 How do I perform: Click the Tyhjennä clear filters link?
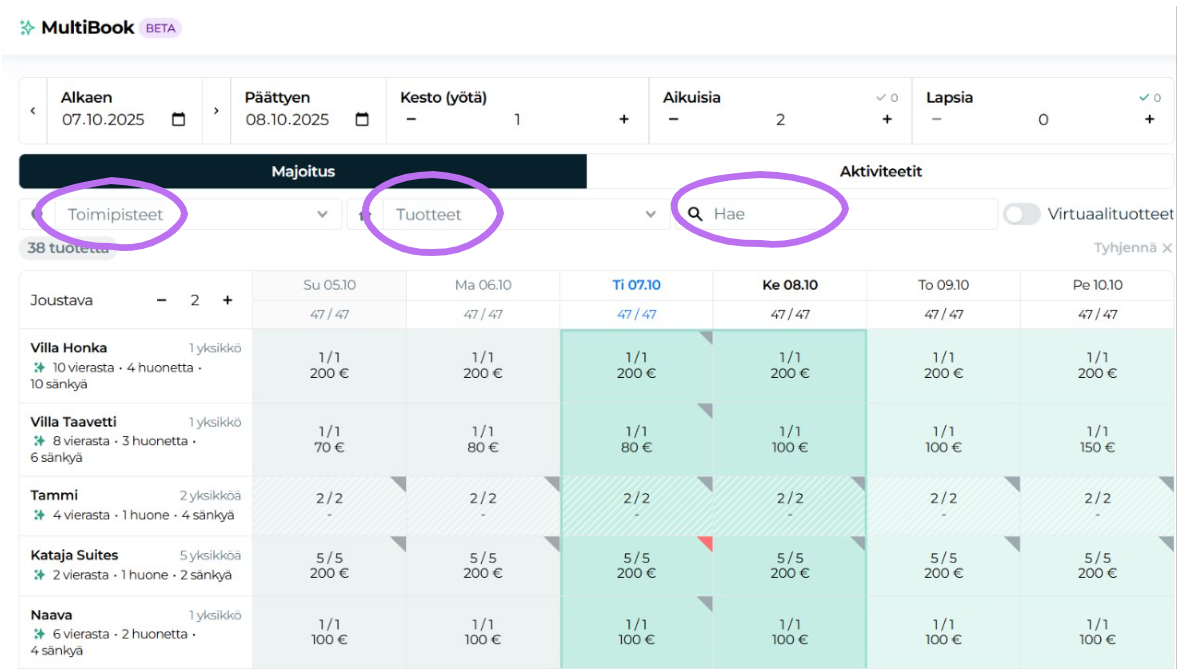click(x=1132, y=247)
